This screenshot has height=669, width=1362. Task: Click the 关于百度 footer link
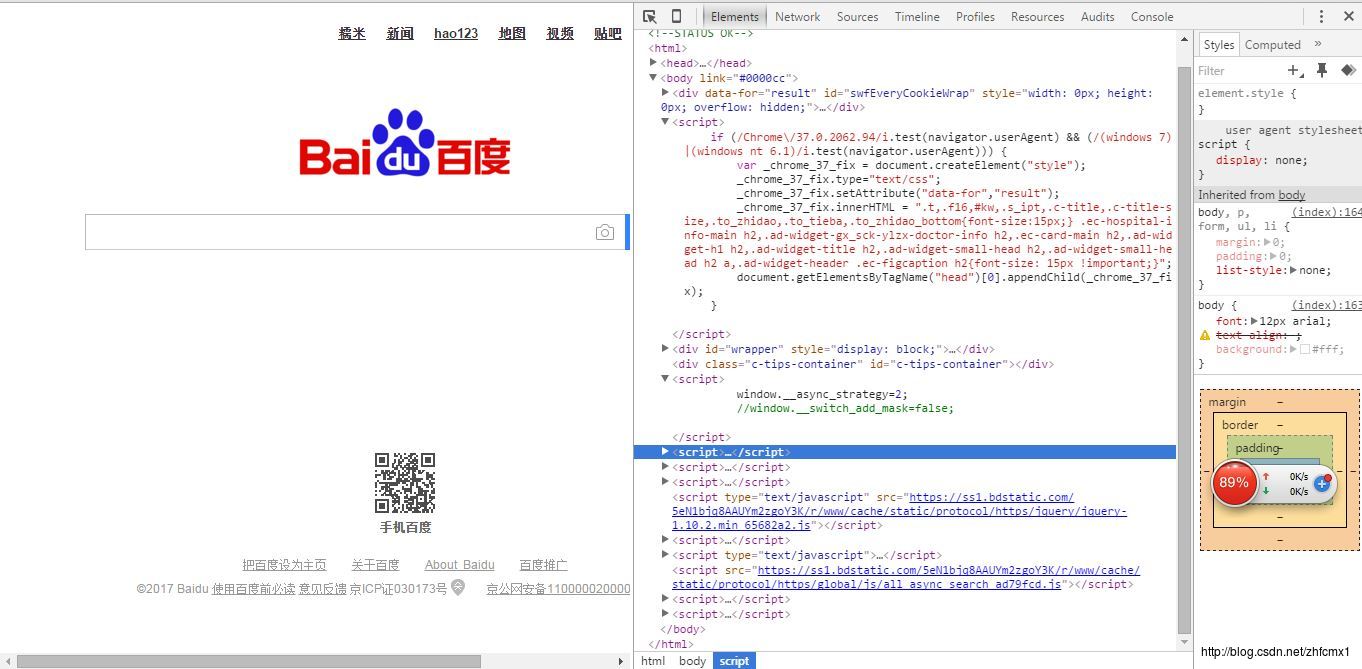tap(375, 565)
